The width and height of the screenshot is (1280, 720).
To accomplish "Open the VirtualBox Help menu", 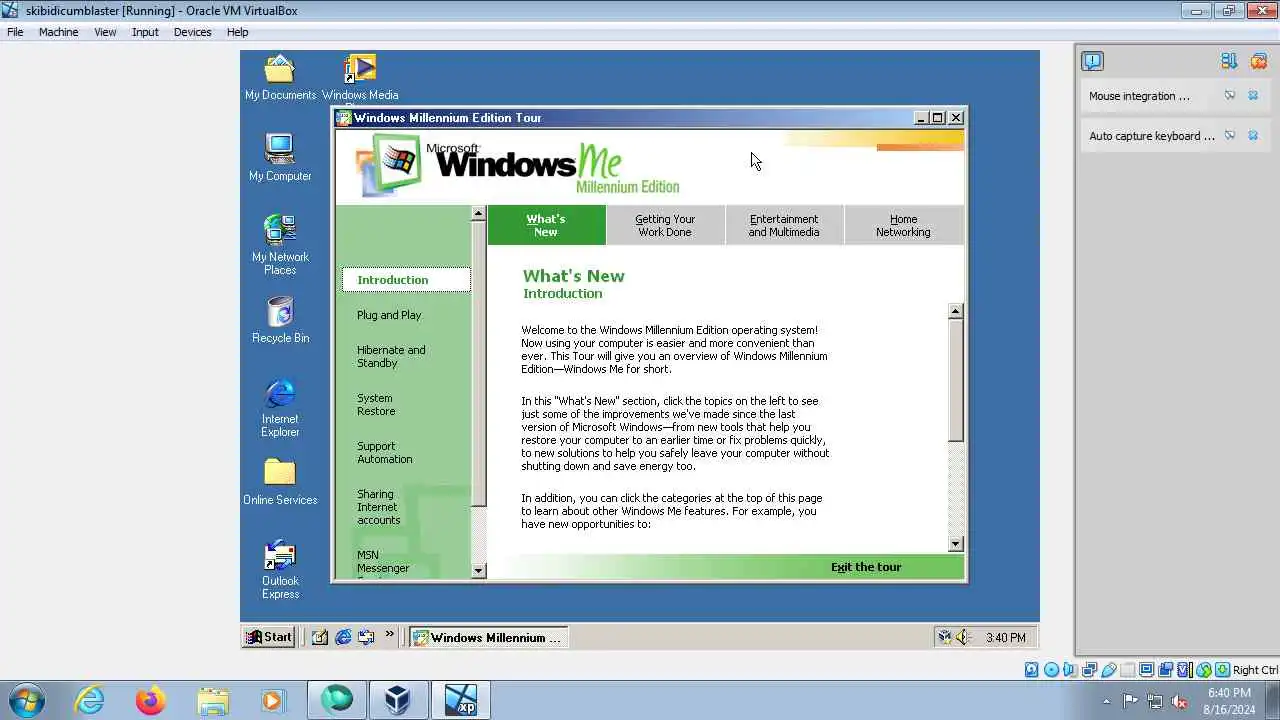I will [237, 32].
